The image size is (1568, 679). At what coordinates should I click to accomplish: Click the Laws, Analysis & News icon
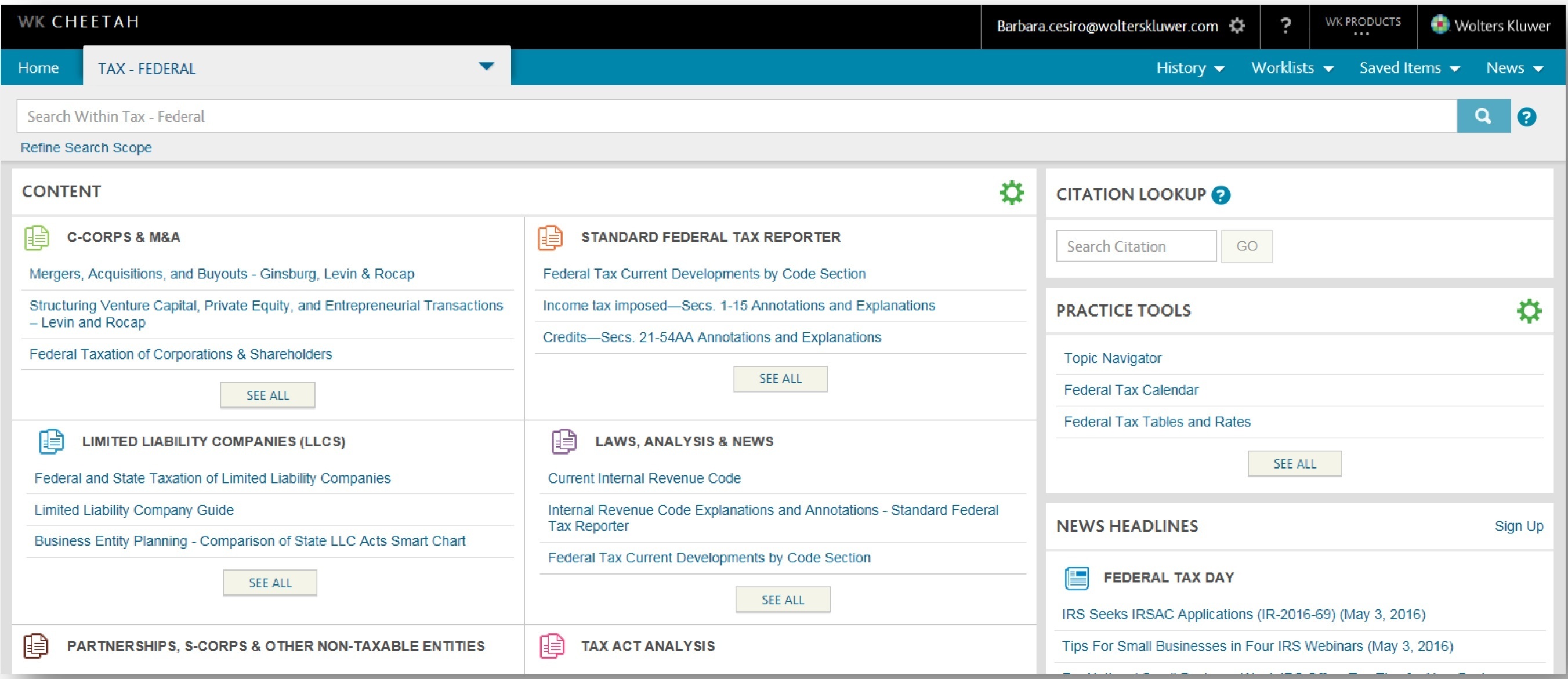click(x=564, y=441)
